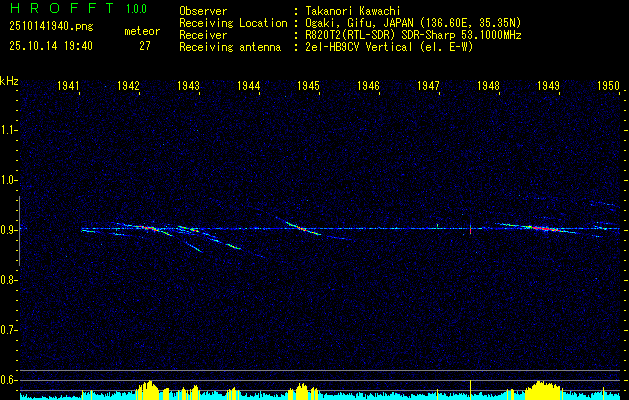The width and height of the screenshot is (629, 400).
Task: Click the 0.9 kHz frequency label
Action: click(x=8, y=230)
